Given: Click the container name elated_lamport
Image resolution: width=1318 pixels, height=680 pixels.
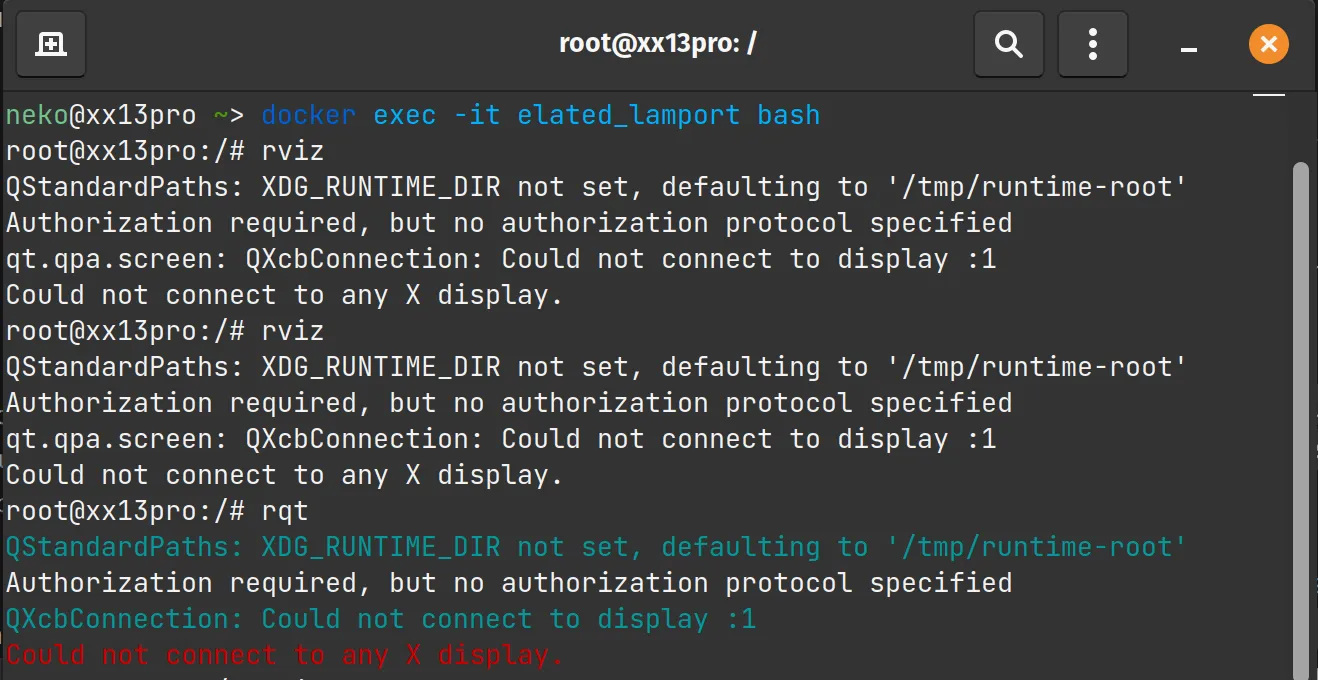Looking at the screenshot, I should pos(628,115).
